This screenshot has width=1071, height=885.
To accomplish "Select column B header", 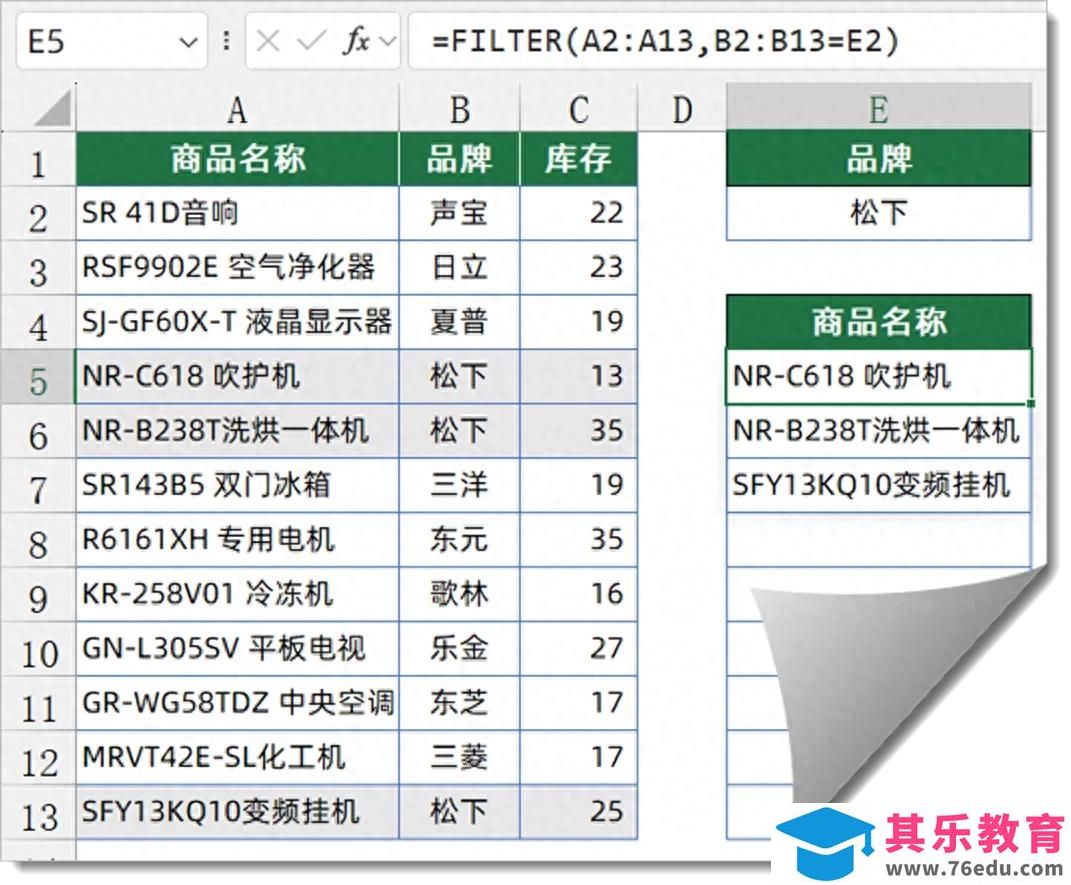I will (x=459, y=109).
